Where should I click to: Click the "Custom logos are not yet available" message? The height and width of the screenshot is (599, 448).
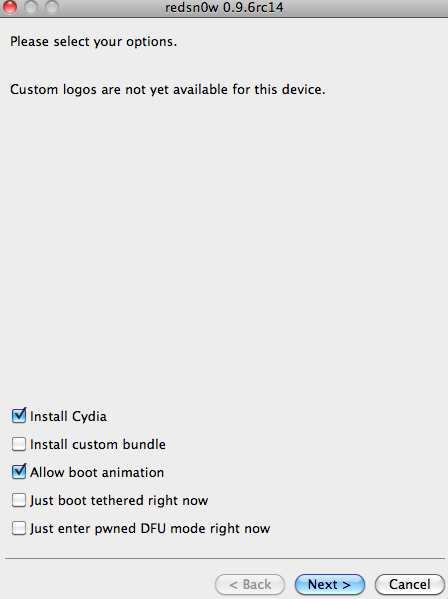point(168,90)
